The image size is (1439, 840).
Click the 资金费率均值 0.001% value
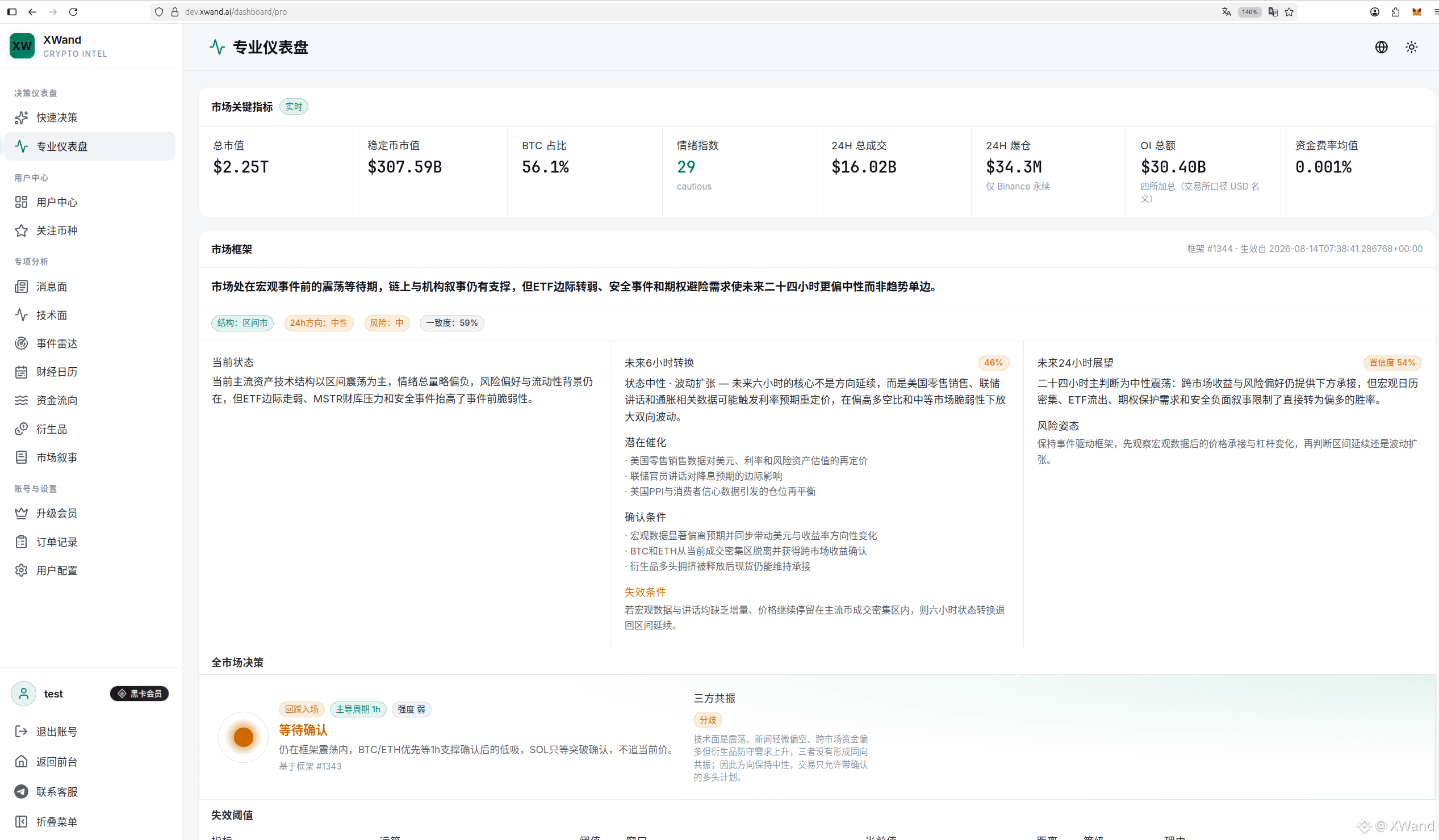(1324, 167)
